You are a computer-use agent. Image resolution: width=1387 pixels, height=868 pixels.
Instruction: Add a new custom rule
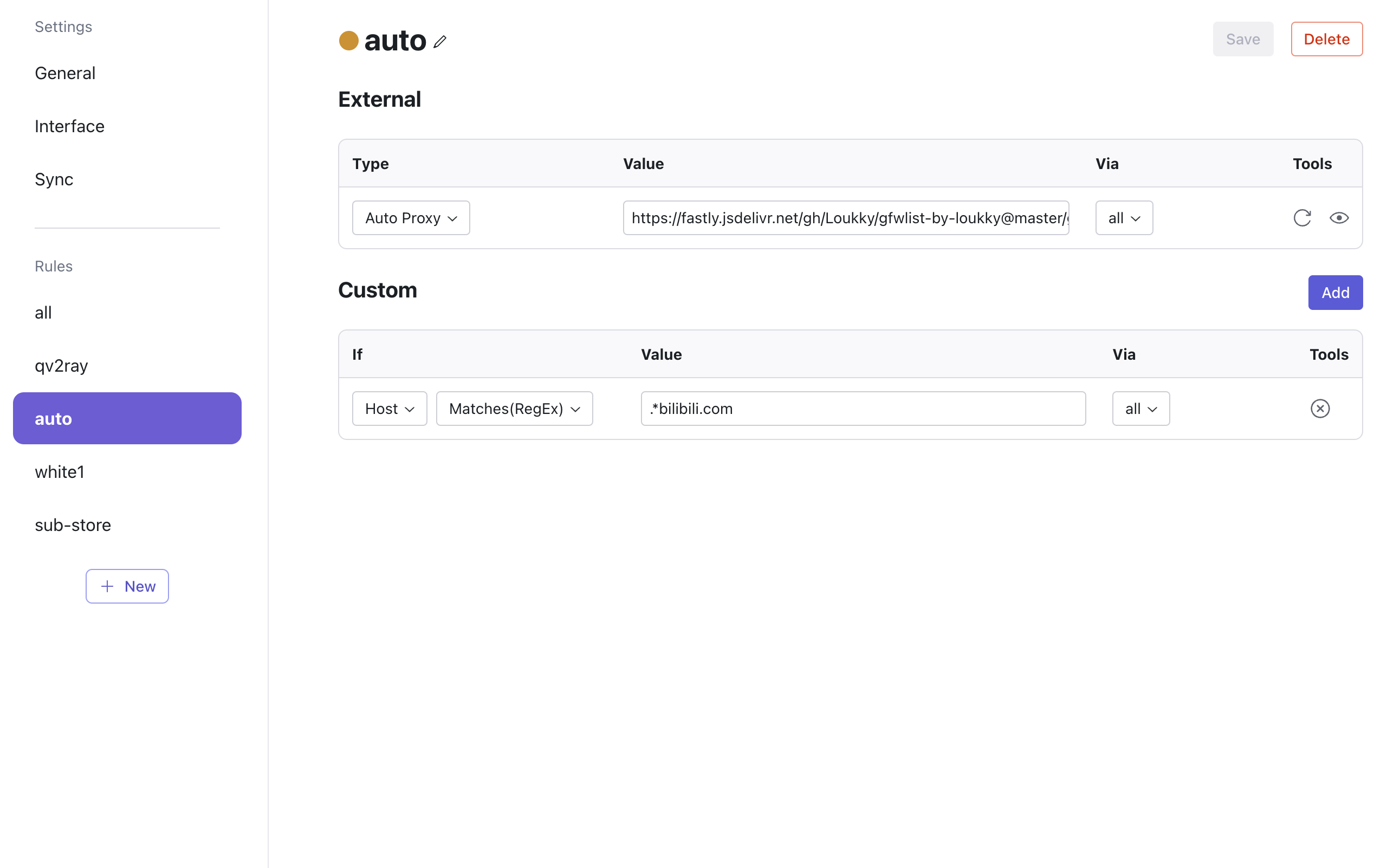coord(1335,292)
